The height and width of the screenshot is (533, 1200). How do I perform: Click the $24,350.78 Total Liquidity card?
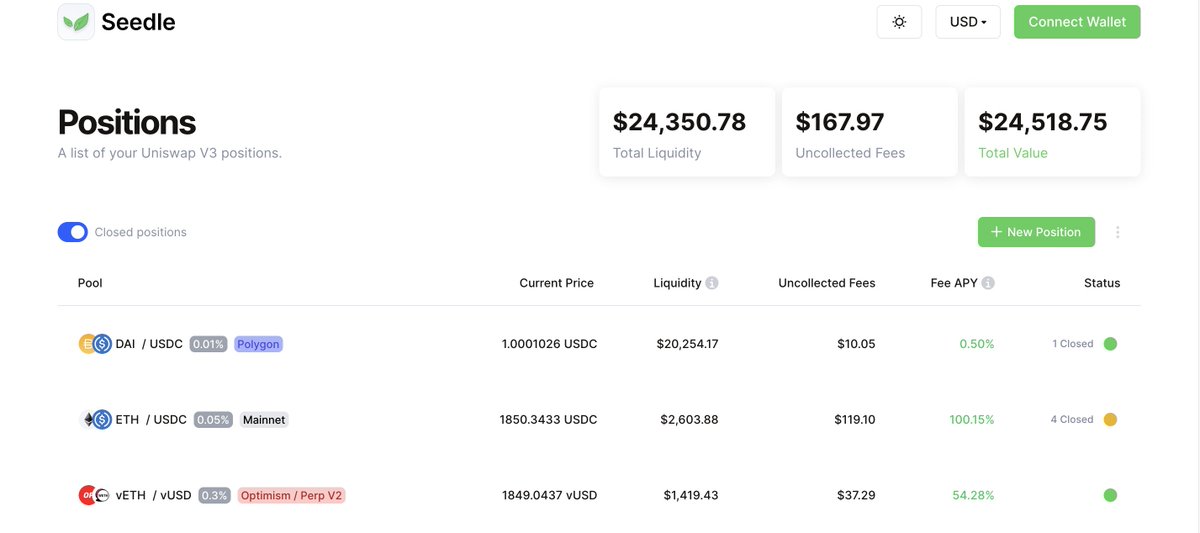687,132
